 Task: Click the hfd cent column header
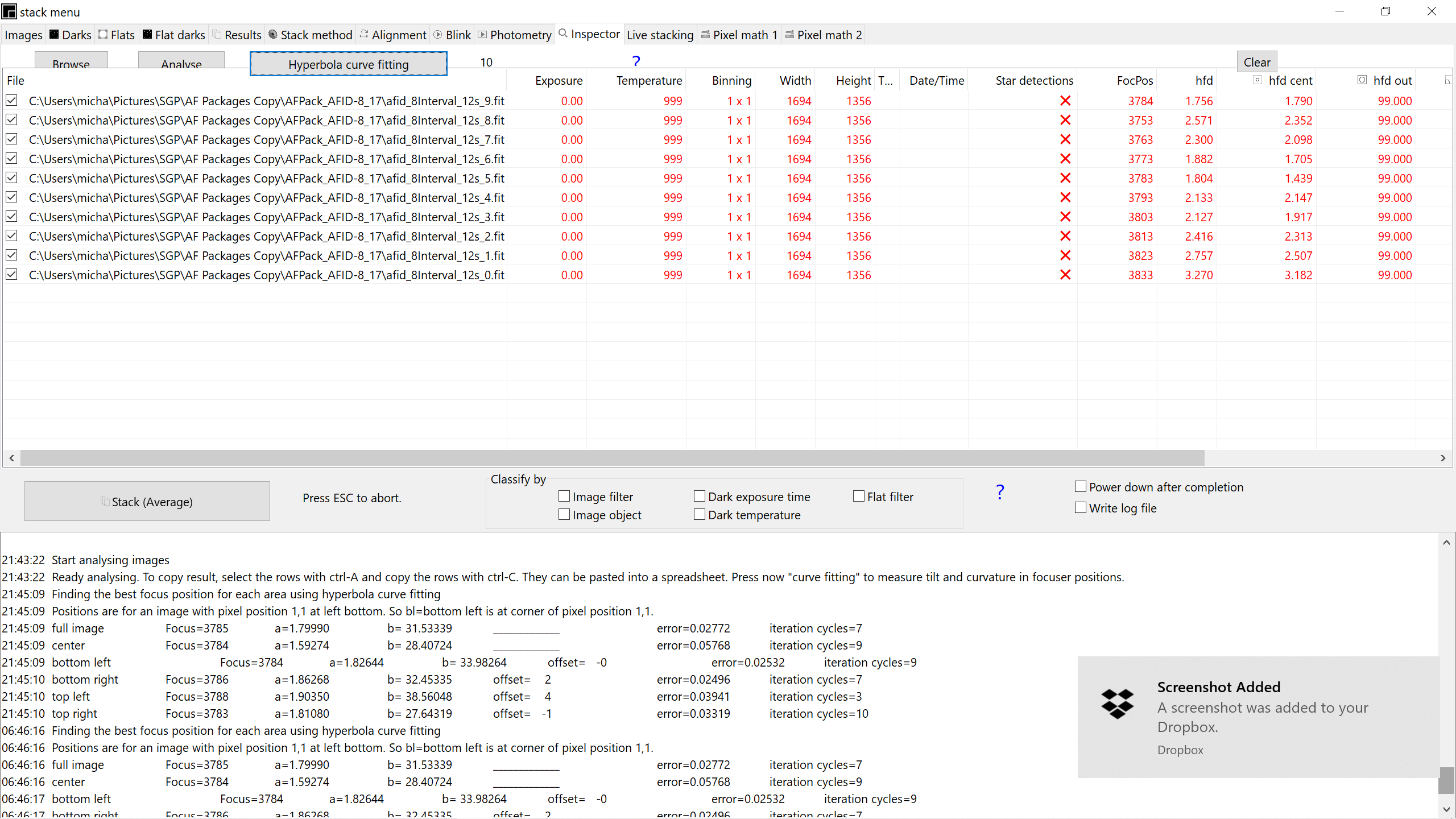(x=1267, y=81)
